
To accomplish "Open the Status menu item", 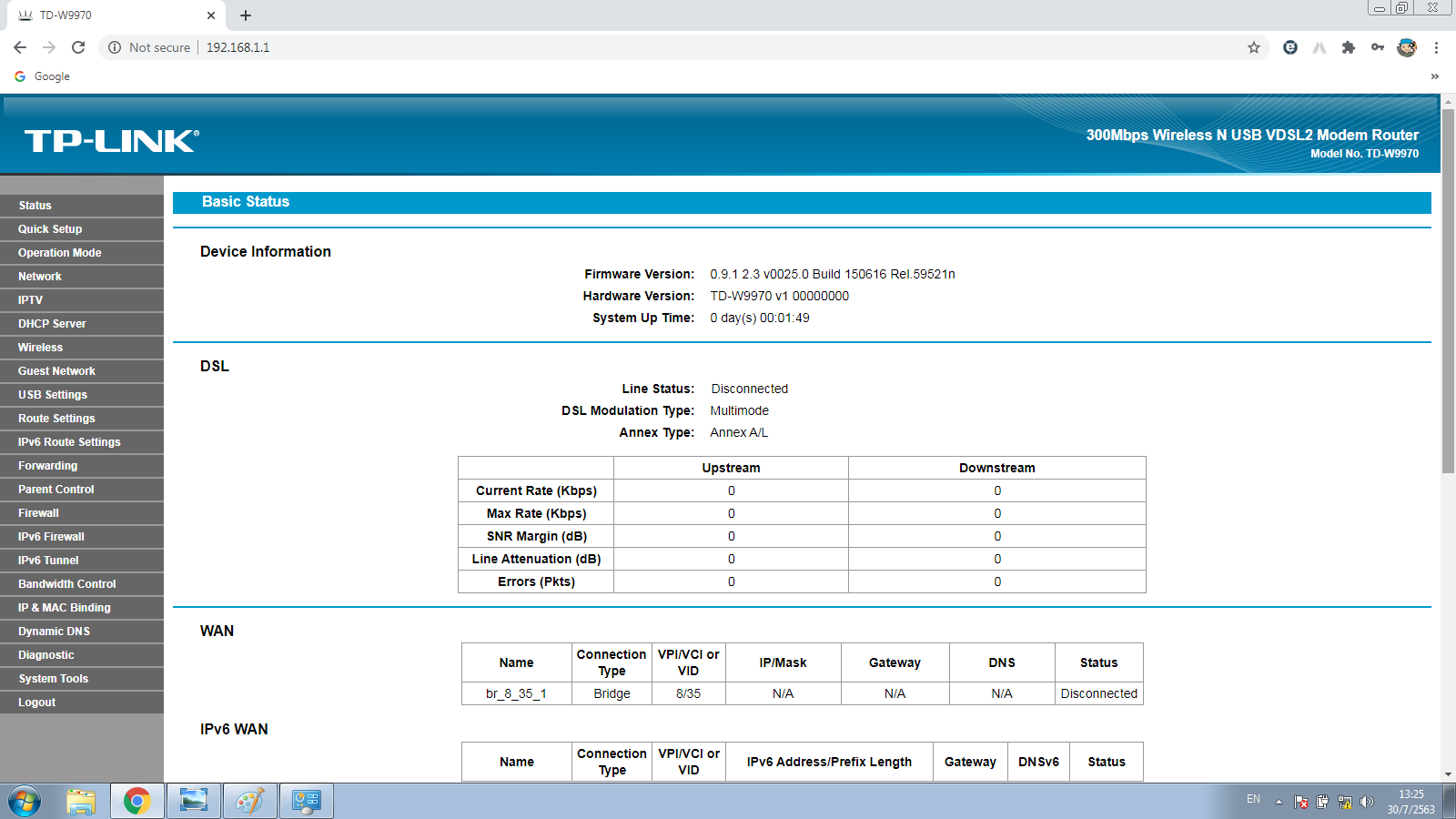I will click(x=82, y=206).
